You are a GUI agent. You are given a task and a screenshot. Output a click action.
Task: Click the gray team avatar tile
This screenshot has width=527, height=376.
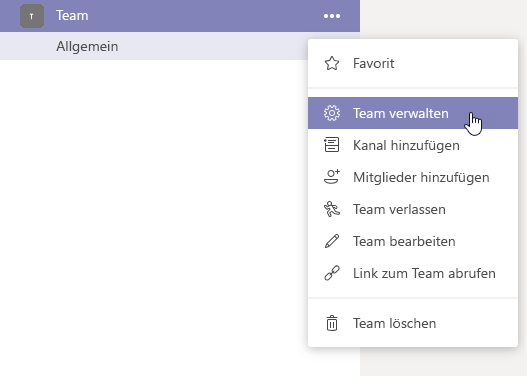click(32, 16)
